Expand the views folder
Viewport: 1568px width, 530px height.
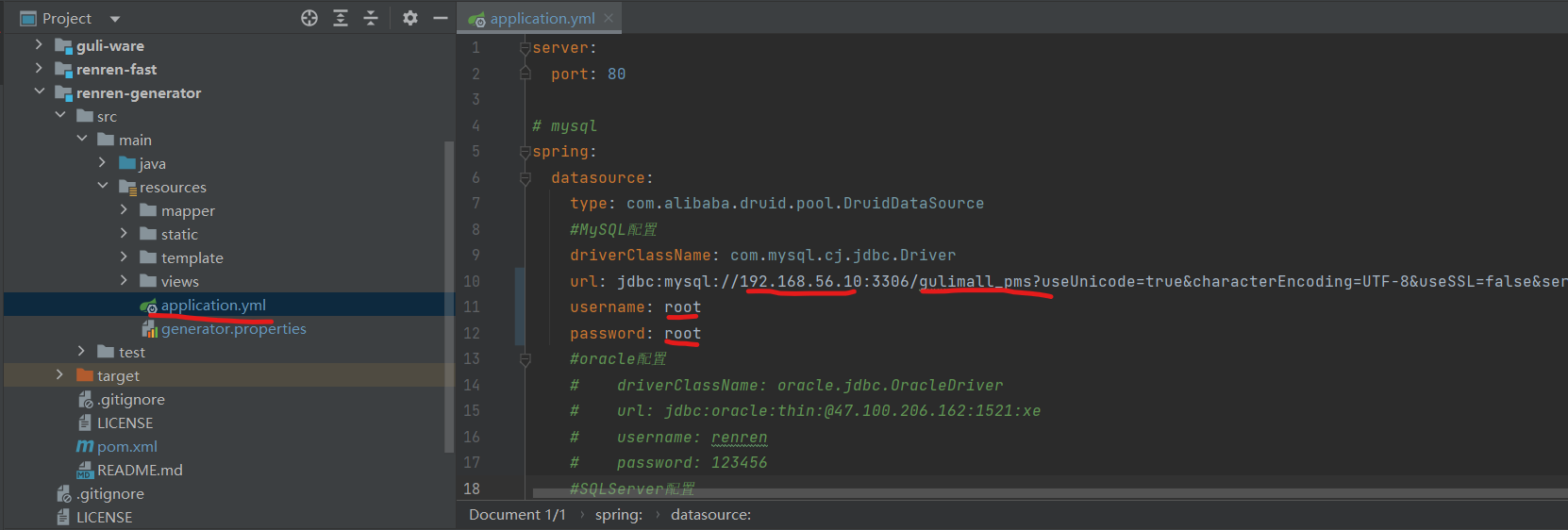pyautogui.click(x=124, y=280)
